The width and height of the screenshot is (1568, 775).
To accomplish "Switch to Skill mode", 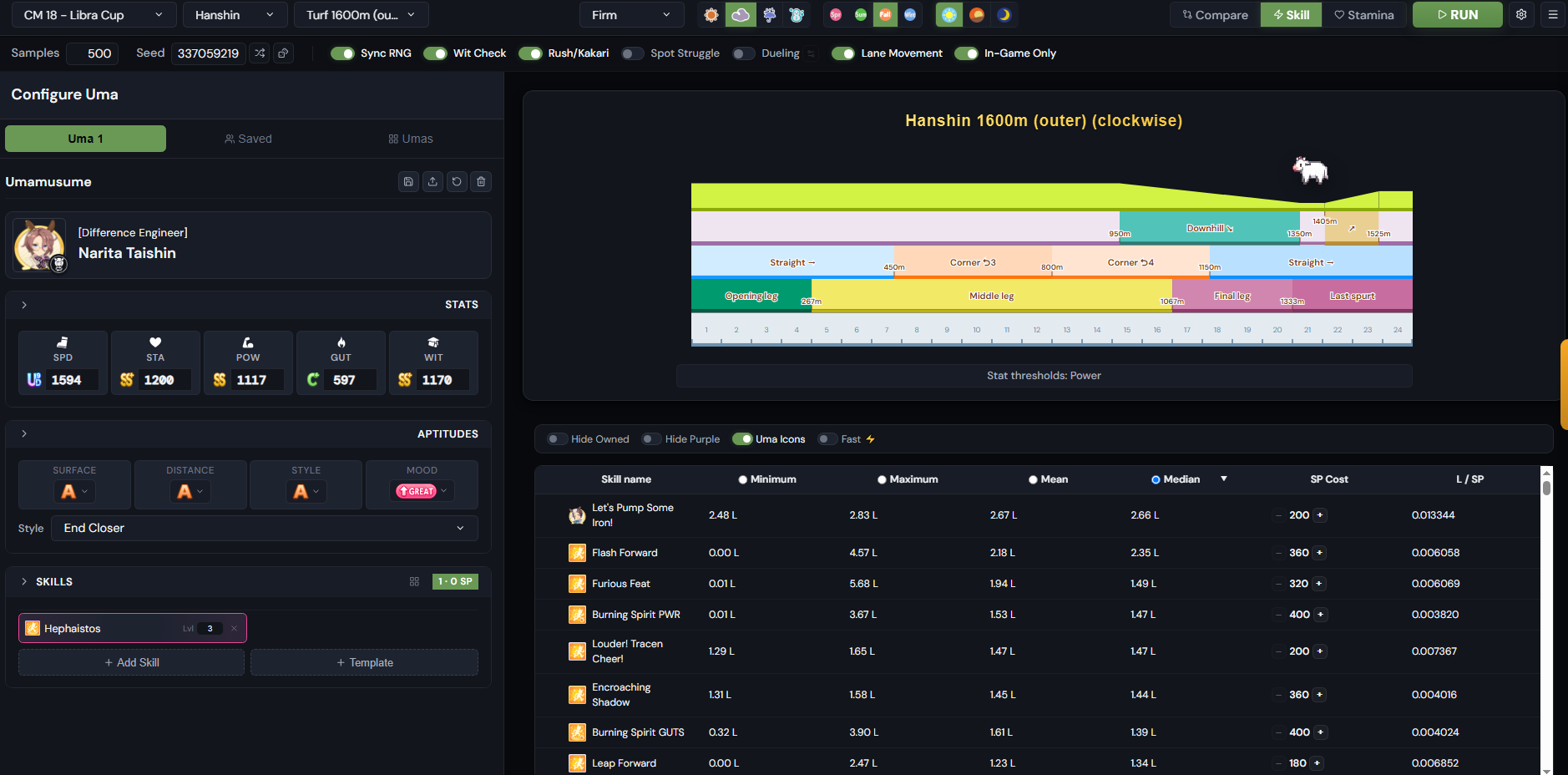I will (x=1292, y=15).
